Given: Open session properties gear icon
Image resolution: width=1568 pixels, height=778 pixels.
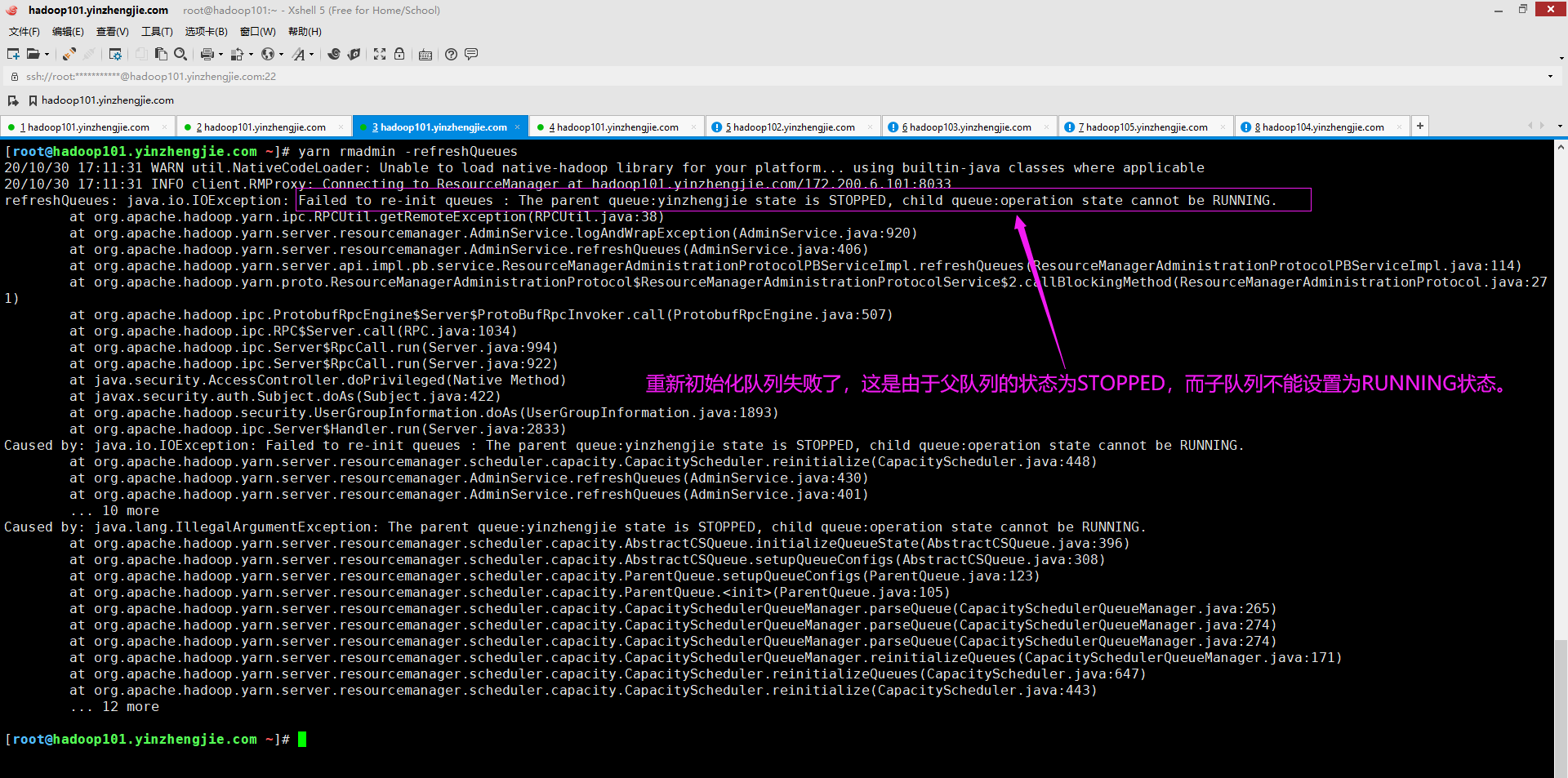Looking at the screenshot, I should coord(115,54).
